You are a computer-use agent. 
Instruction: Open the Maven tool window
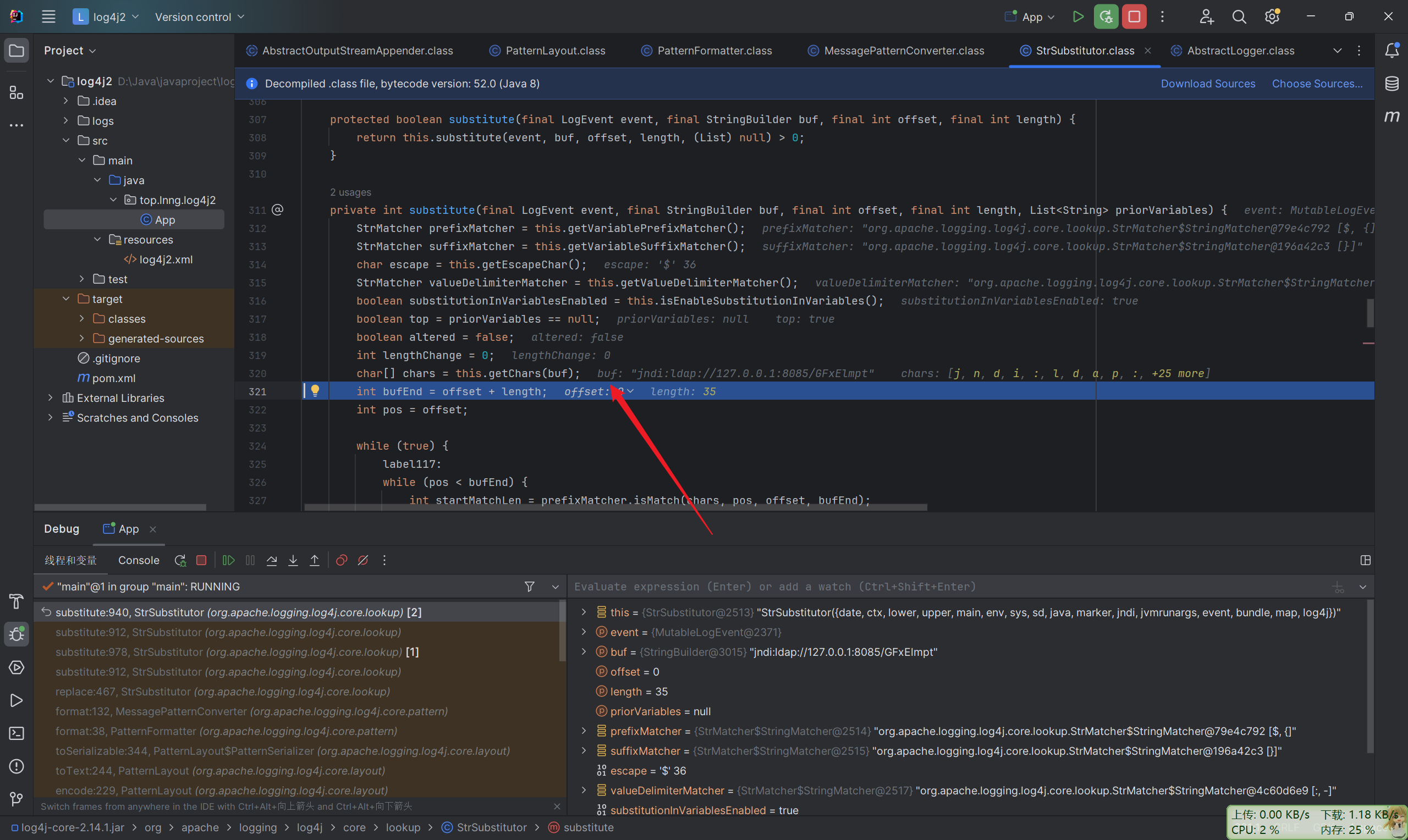(x=1391, y=116)
